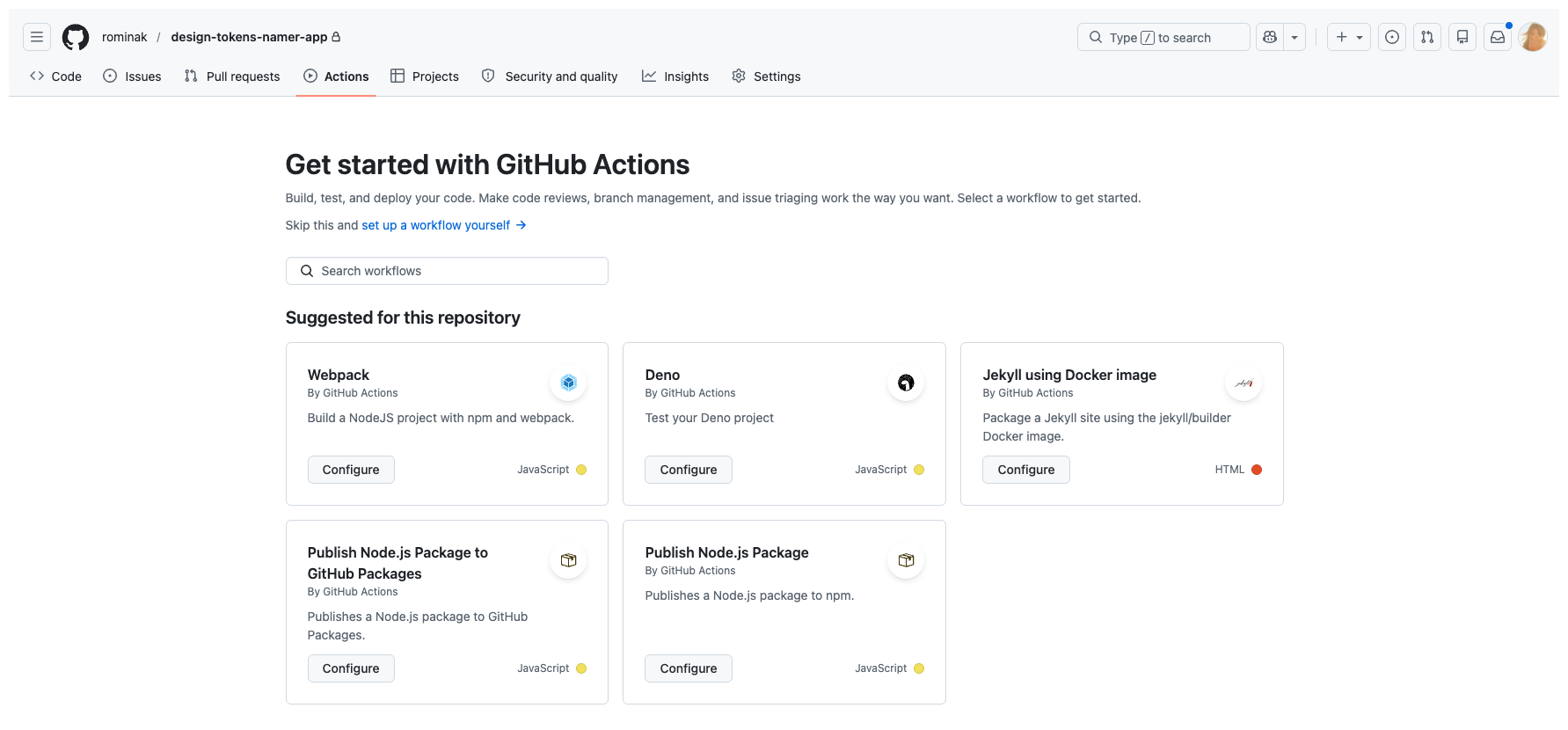
Task: Open the Pull requests tab
Action: (232, 77)
